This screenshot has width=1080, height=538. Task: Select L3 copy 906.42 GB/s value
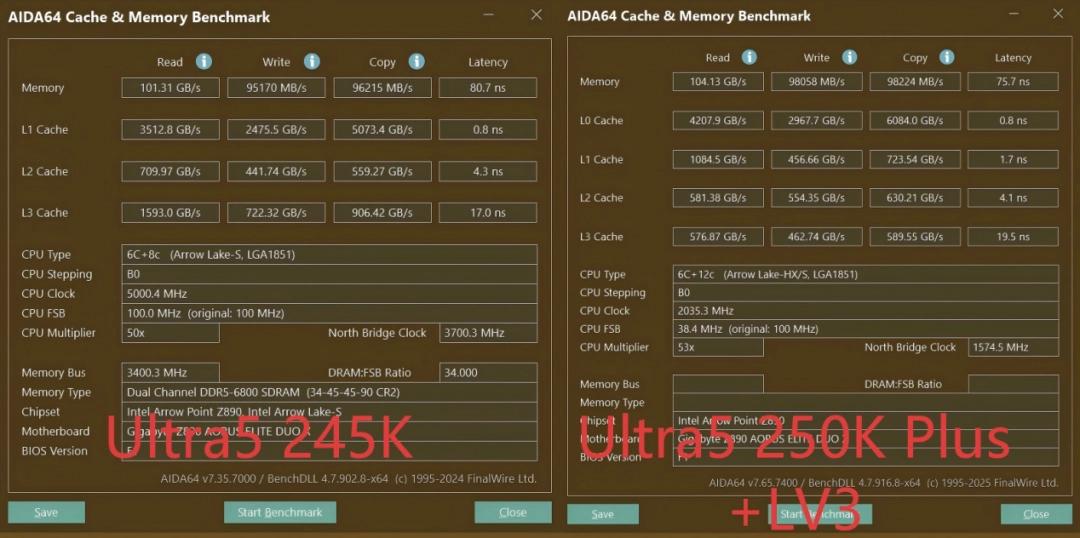pos(383,213)
